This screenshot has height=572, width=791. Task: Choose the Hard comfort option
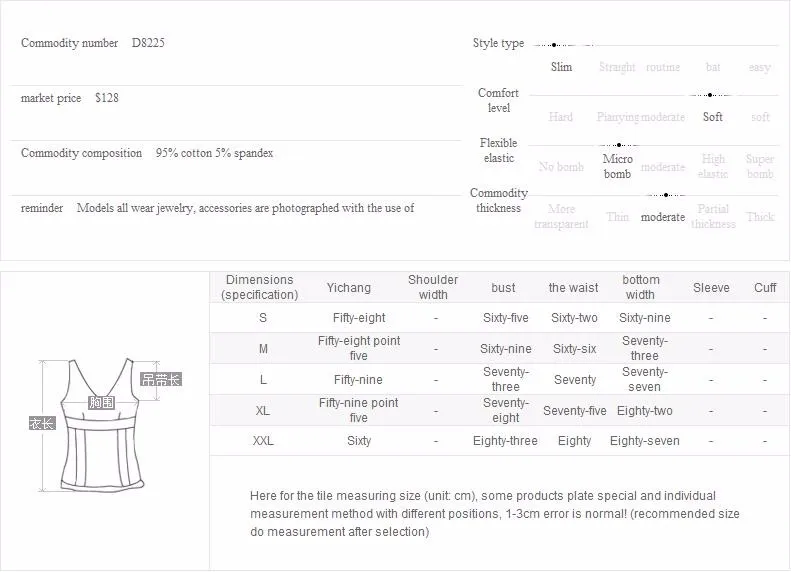pyautogui.click(x=561, y=117)
